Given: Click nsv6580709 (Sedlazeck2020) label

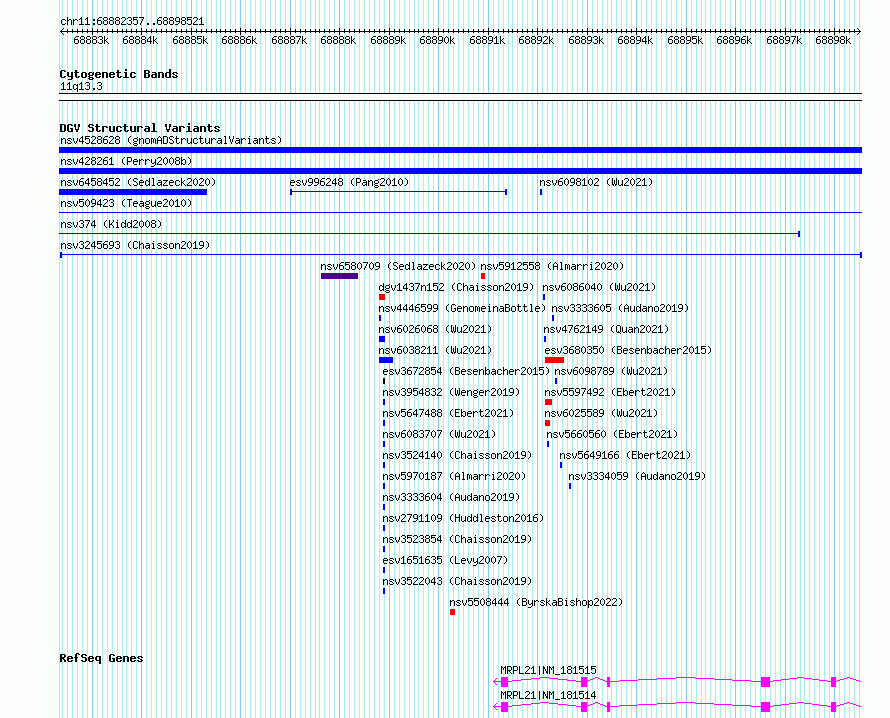Looking at the screenshot, I should (398, 266).
